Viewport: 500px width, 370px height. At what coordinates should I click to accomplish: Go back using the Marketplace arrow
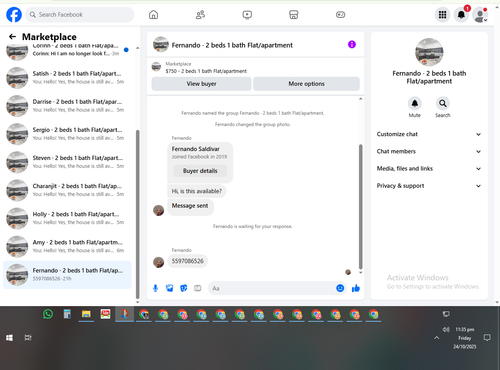pos(12,37)
